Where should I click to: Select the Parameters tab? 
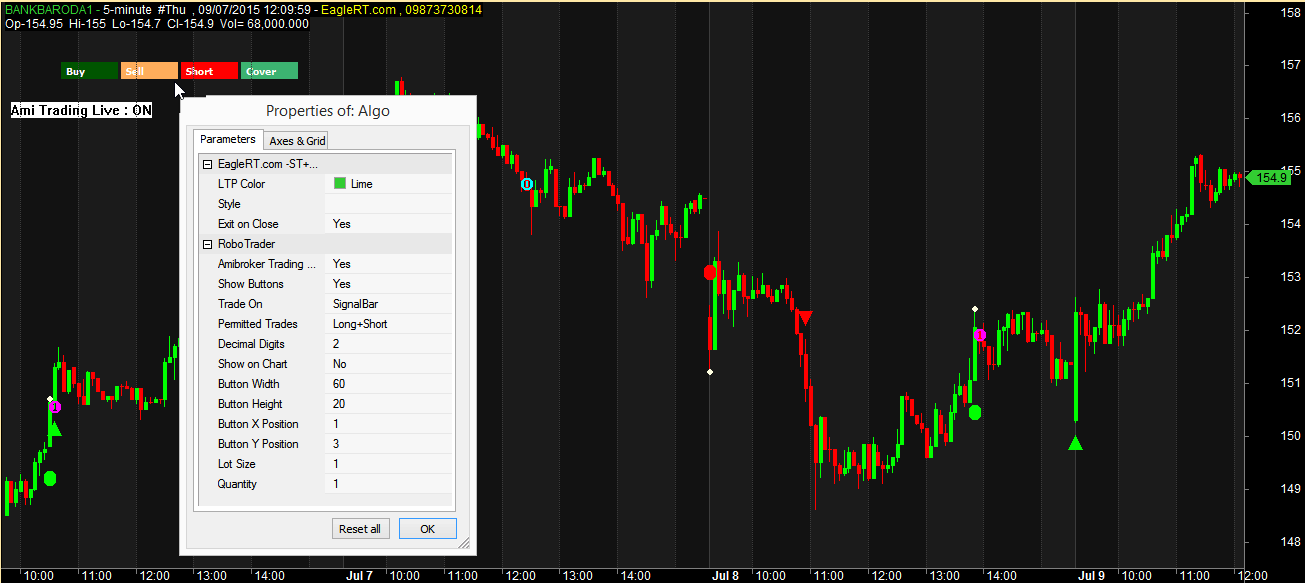pos(228,139)
